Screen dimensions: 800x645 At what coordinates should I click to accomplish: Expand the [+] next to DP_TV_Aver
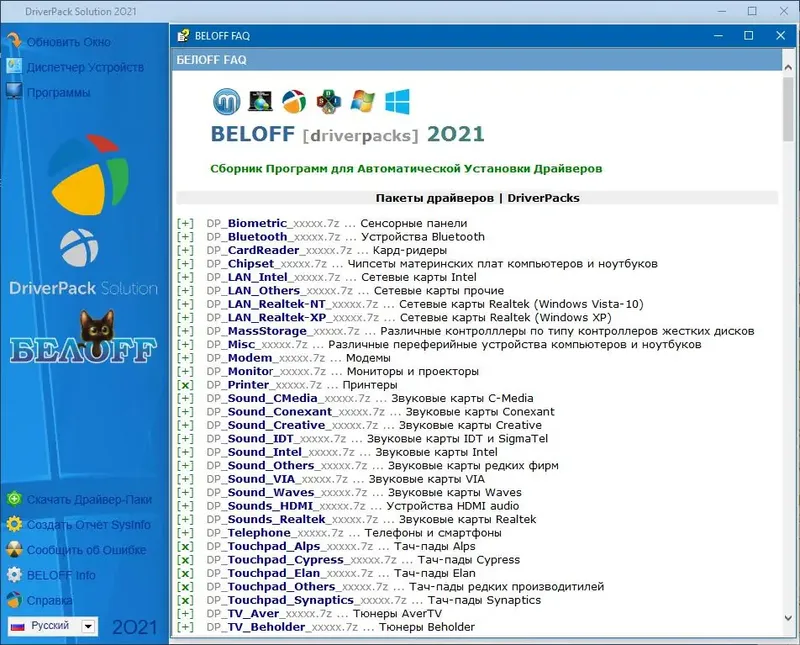[x=185, y=614]
